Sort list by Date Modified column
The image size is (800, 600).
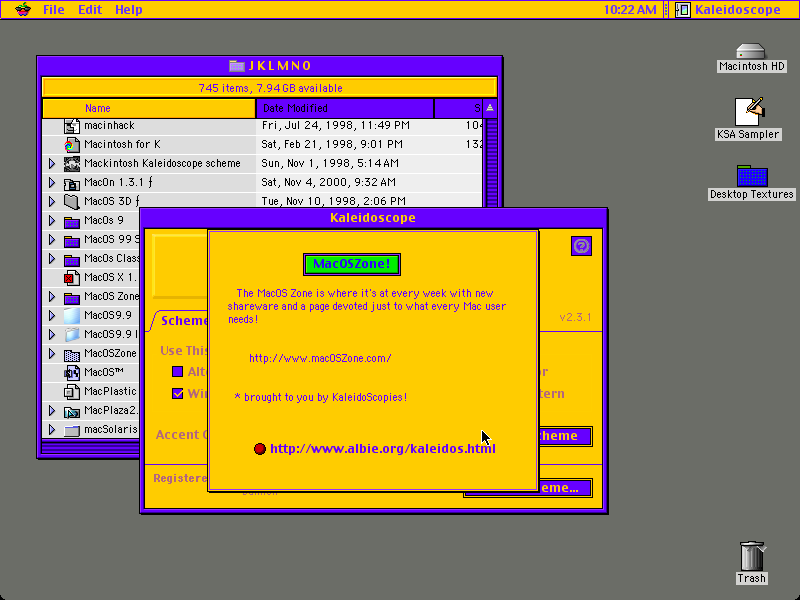[345, 108]
